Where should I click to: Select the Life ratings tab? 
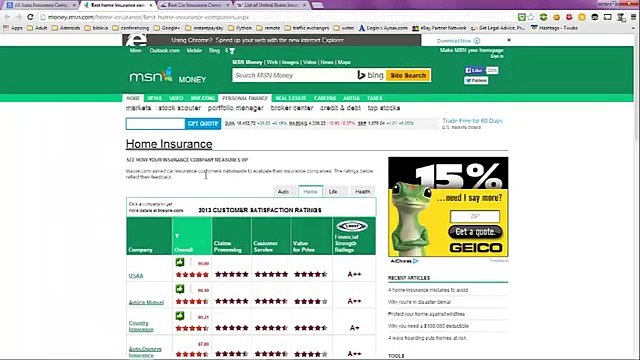tap(333, 191)
